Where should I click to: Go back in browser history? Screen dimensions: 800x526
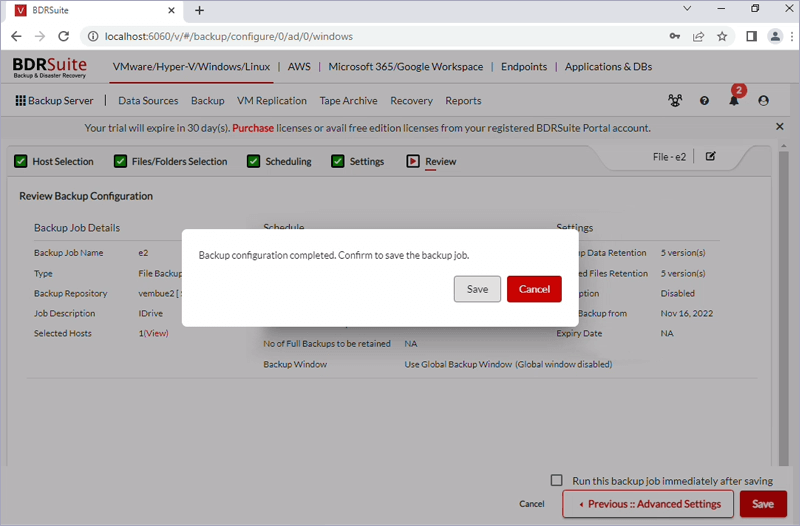16,36
